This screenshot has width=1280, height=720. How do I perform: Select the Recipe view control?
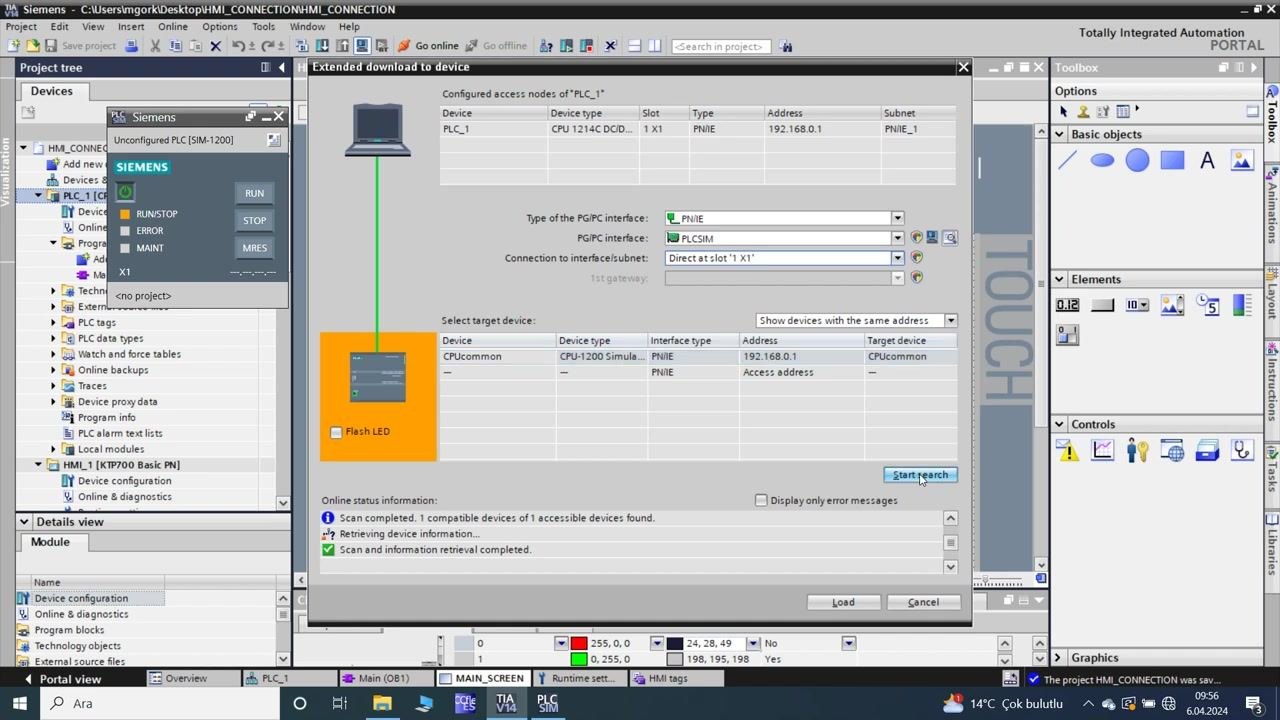tap(1207, 451)
